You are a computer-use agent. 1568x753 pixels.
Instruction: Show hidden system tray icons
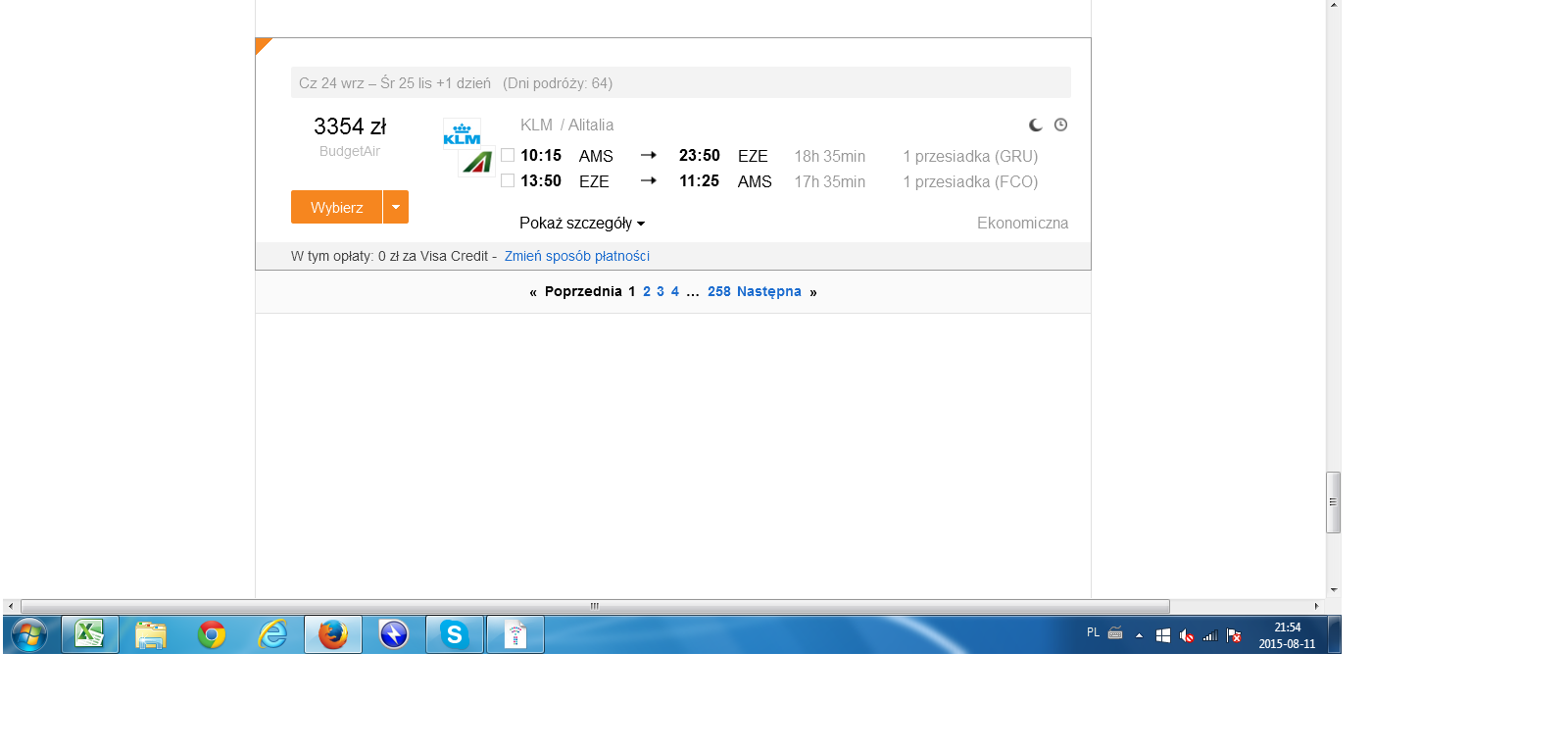(x=1139, y=635)
